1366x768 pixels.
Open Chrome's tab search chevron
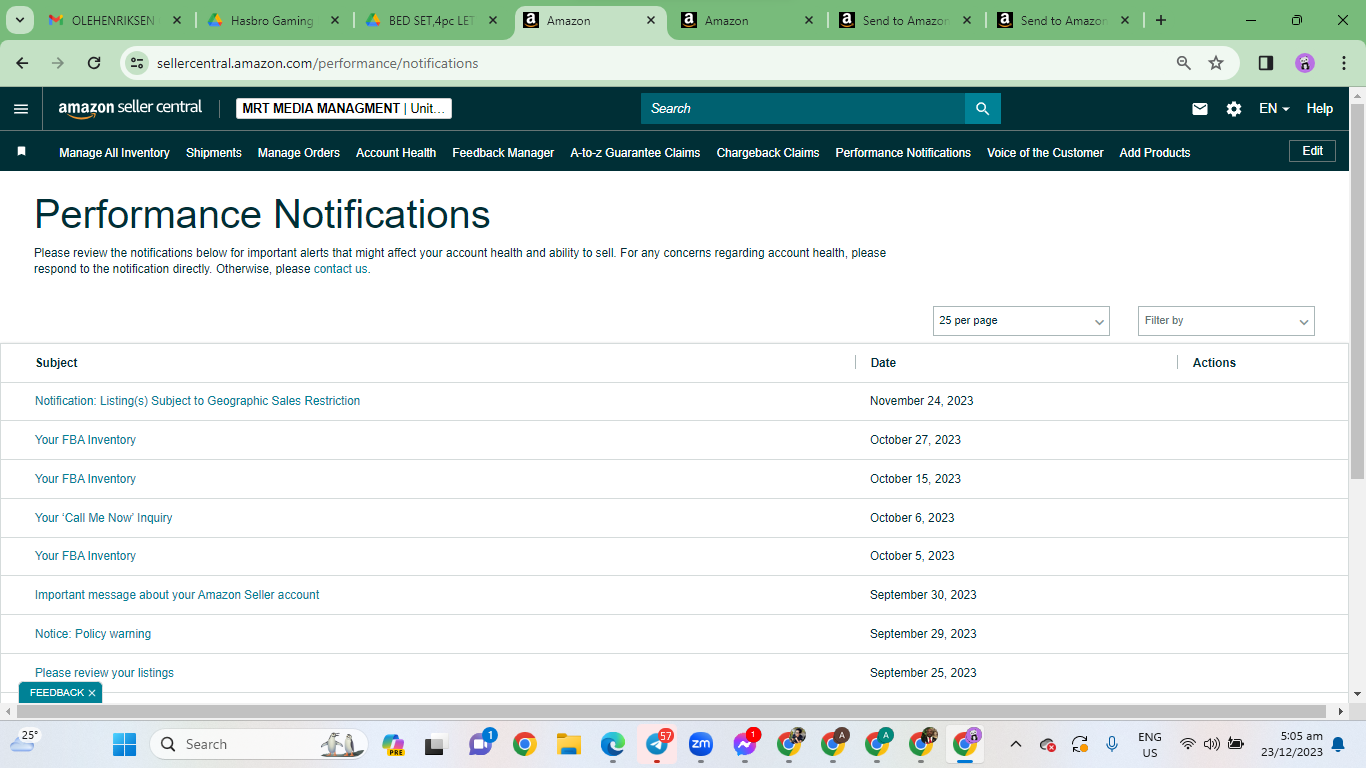click(21, 20)
